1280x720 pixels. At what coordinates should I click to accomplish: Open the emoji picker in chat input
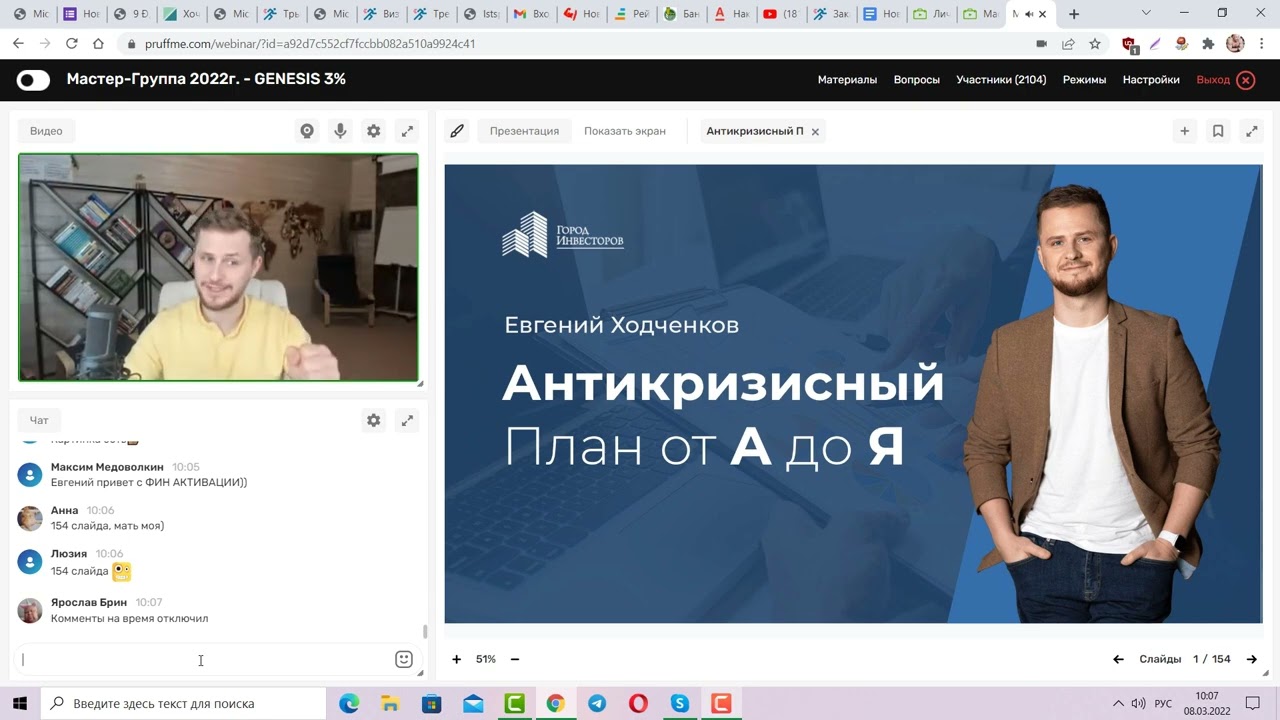403,659
